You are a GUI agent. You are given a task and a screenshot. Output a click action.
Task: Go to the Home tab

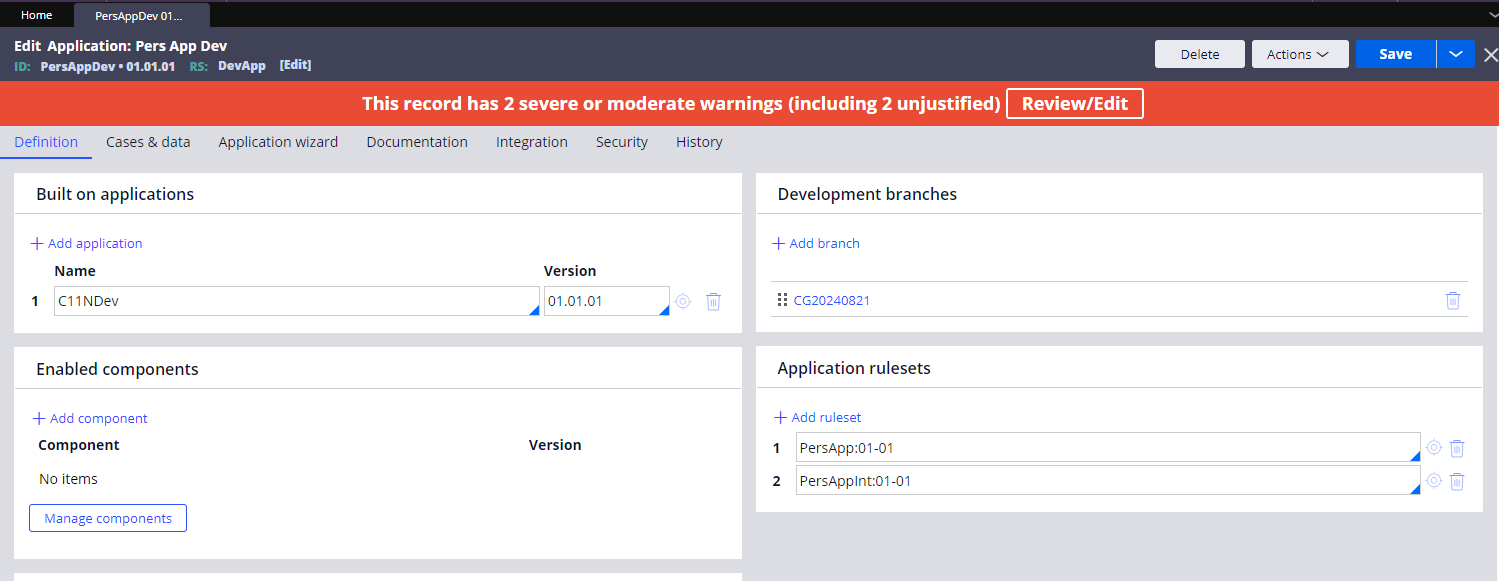coord(37,15)
